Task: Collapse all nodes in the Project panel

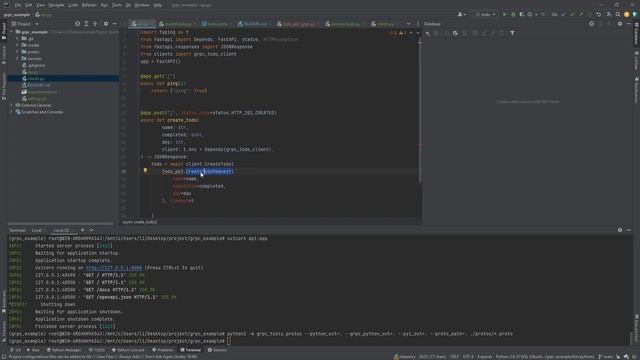Action: 95,24
